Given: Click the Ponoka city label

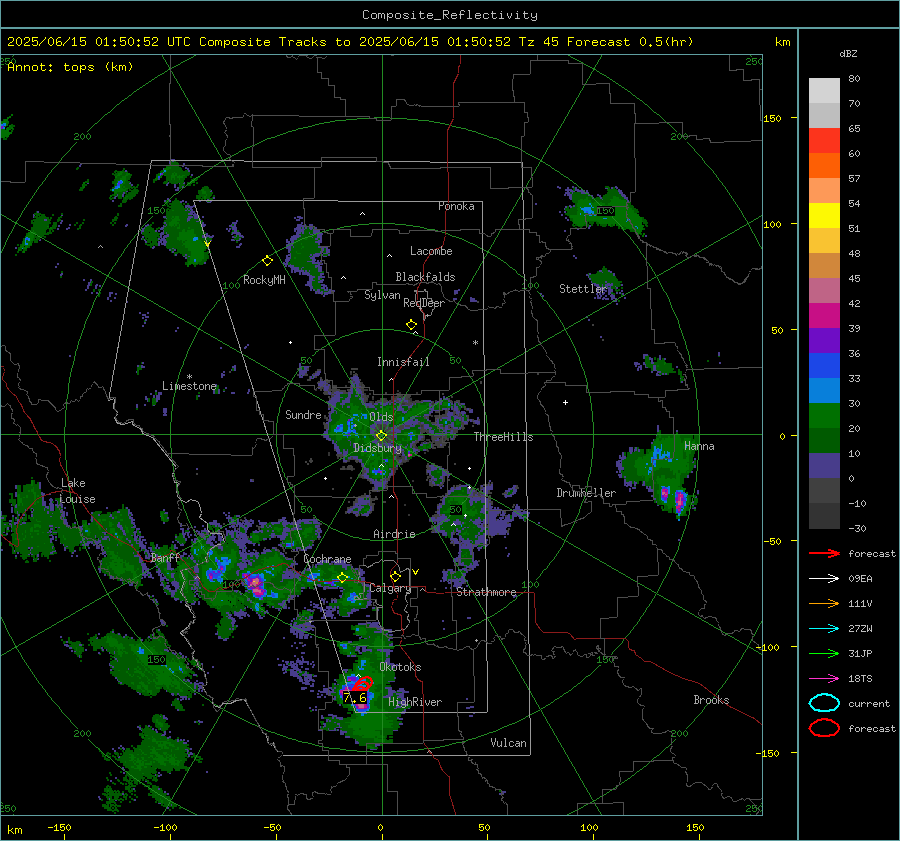Looking at the screenshot, I should 456,206.
